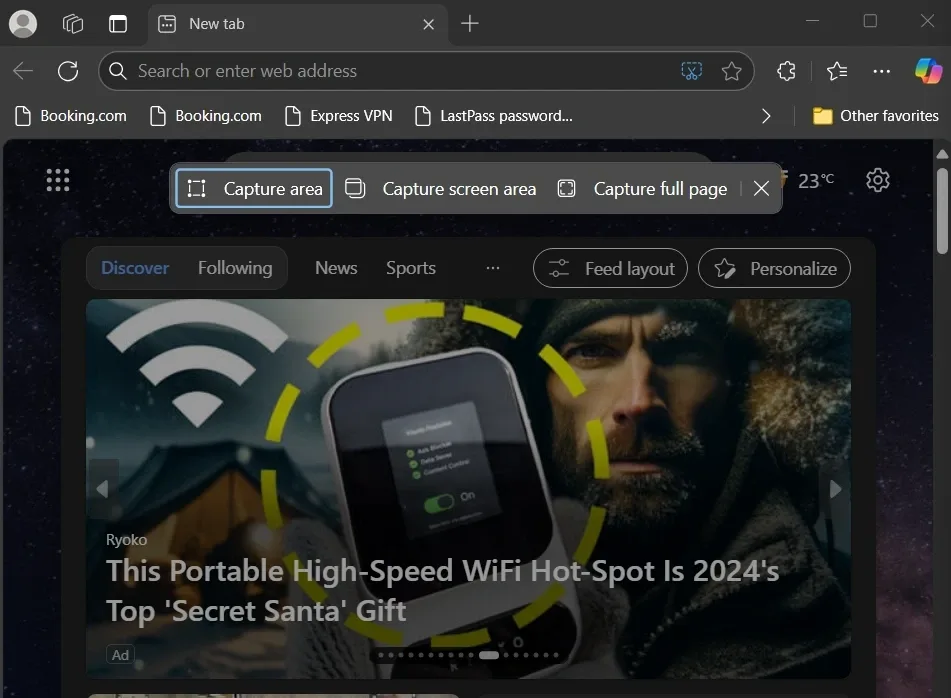
Task: Switch to the Discover feed tab
Action: (x=135, y=268)
